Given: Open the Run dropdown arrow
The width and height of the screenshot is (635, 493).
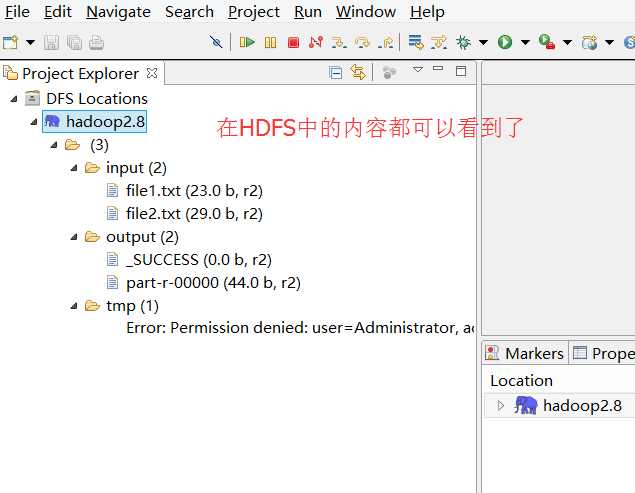Looking at the screenshot, I should [x=525, y=42].
